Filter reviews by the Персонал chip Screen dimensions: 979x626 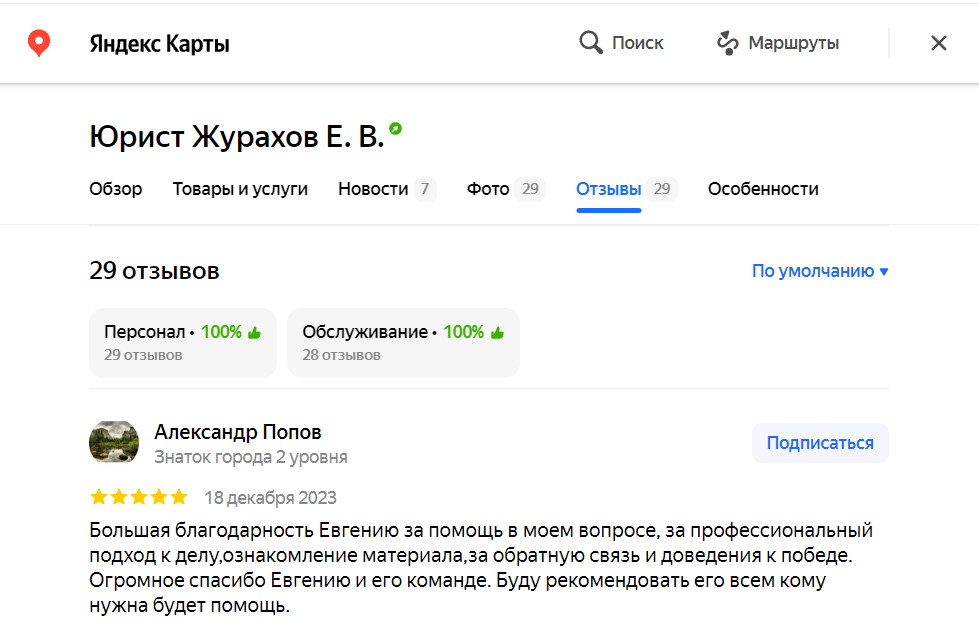tap(182, 343)
